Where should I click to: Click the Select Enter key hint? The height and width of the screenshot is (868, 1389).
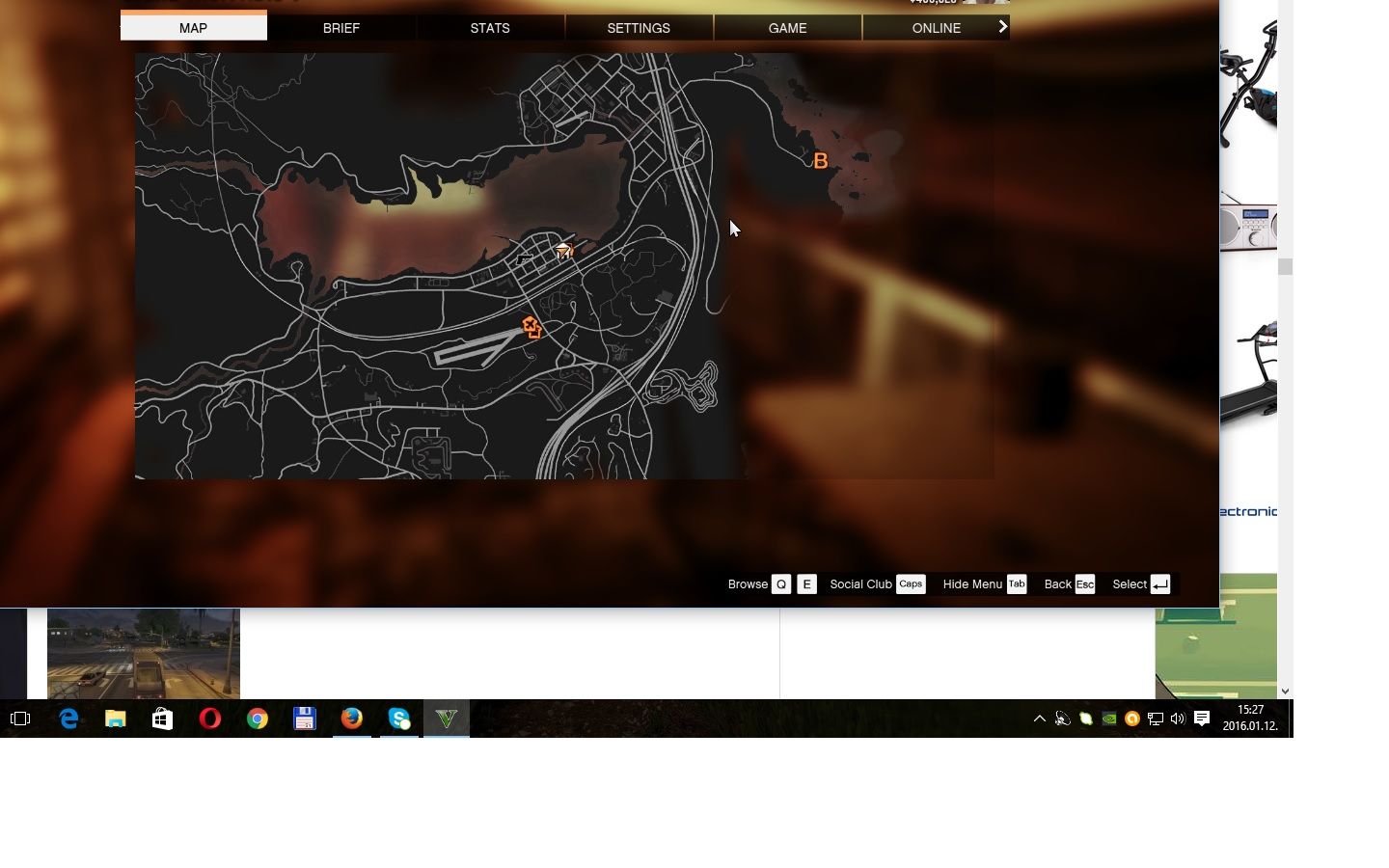[x=1160, y=584]
